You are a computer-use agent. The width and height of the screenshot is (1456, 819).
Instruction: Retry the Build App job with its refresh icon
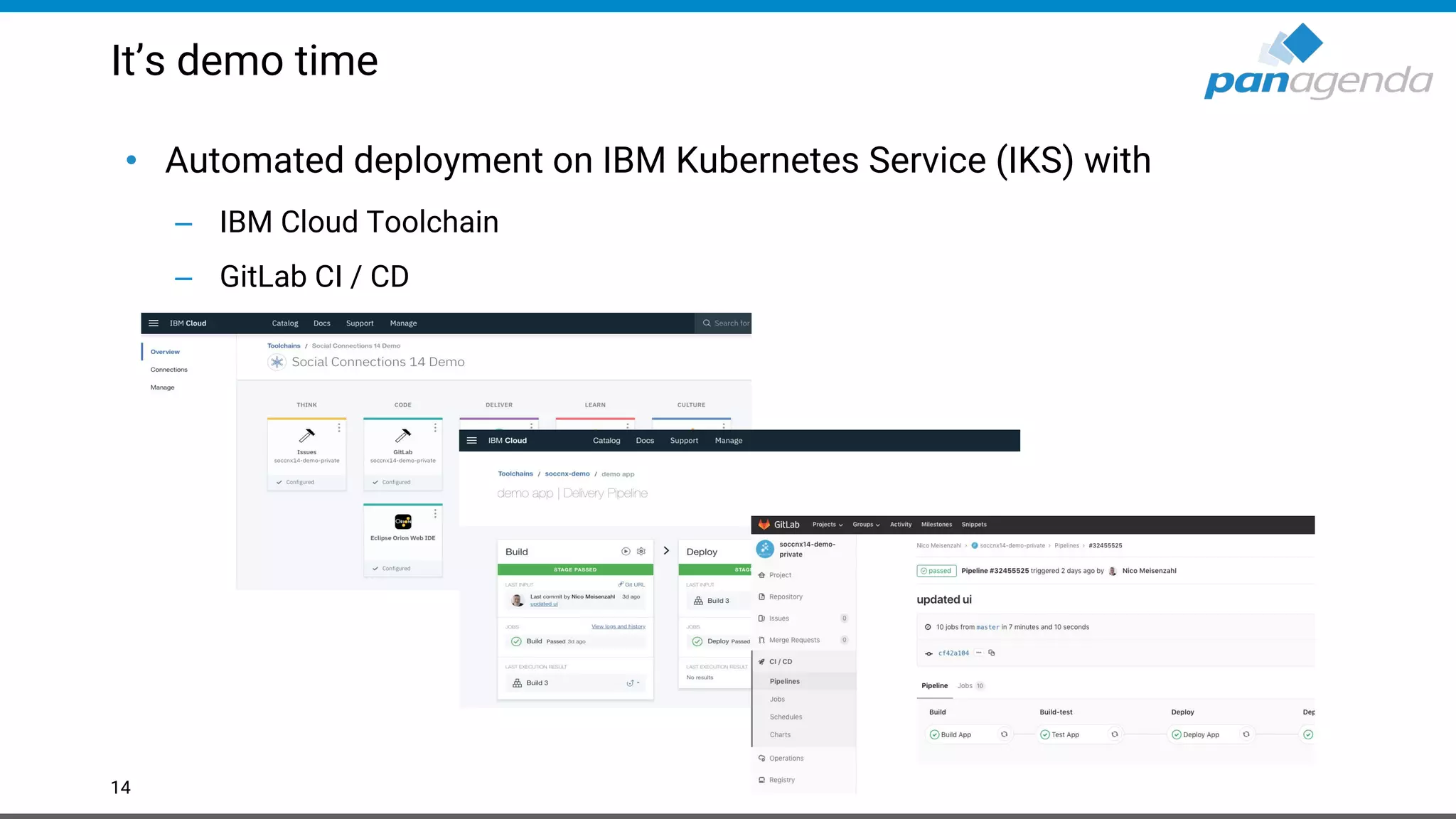point(1004,734)
